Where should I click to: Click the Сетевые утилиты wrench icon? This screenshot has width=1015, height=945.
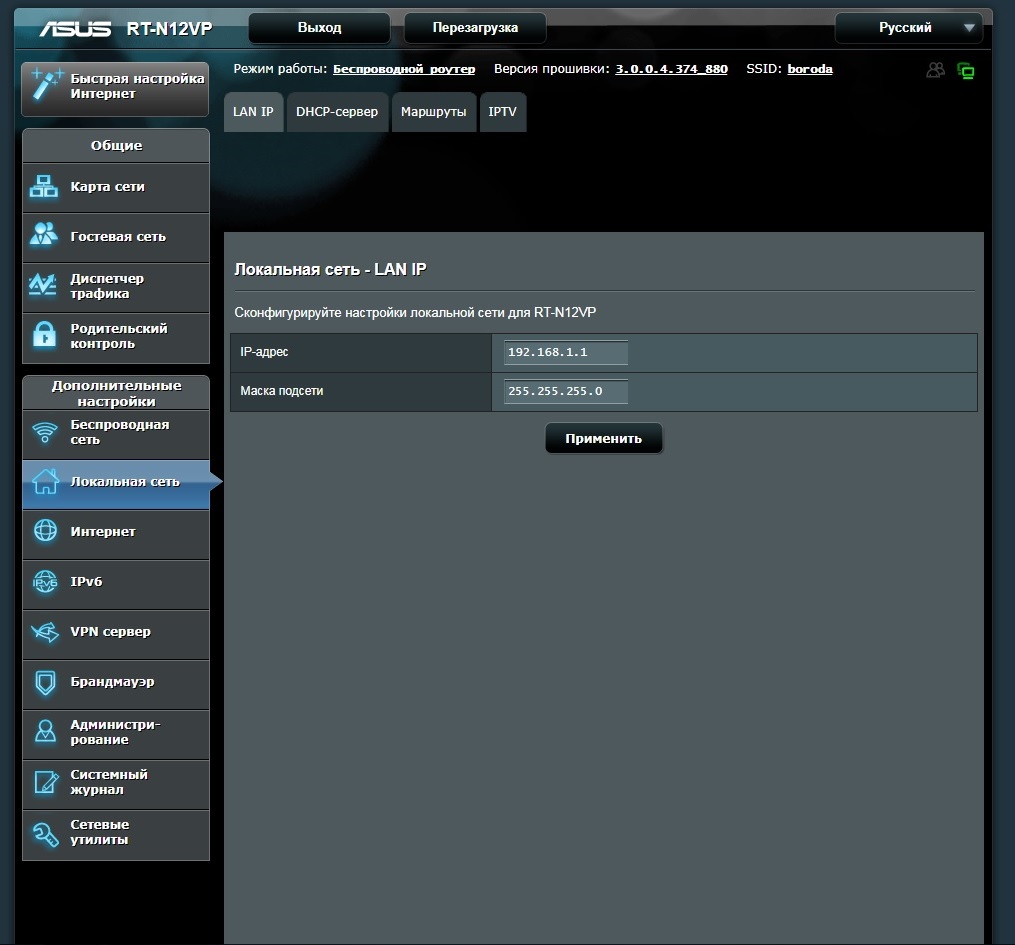[x=45, y=834]
